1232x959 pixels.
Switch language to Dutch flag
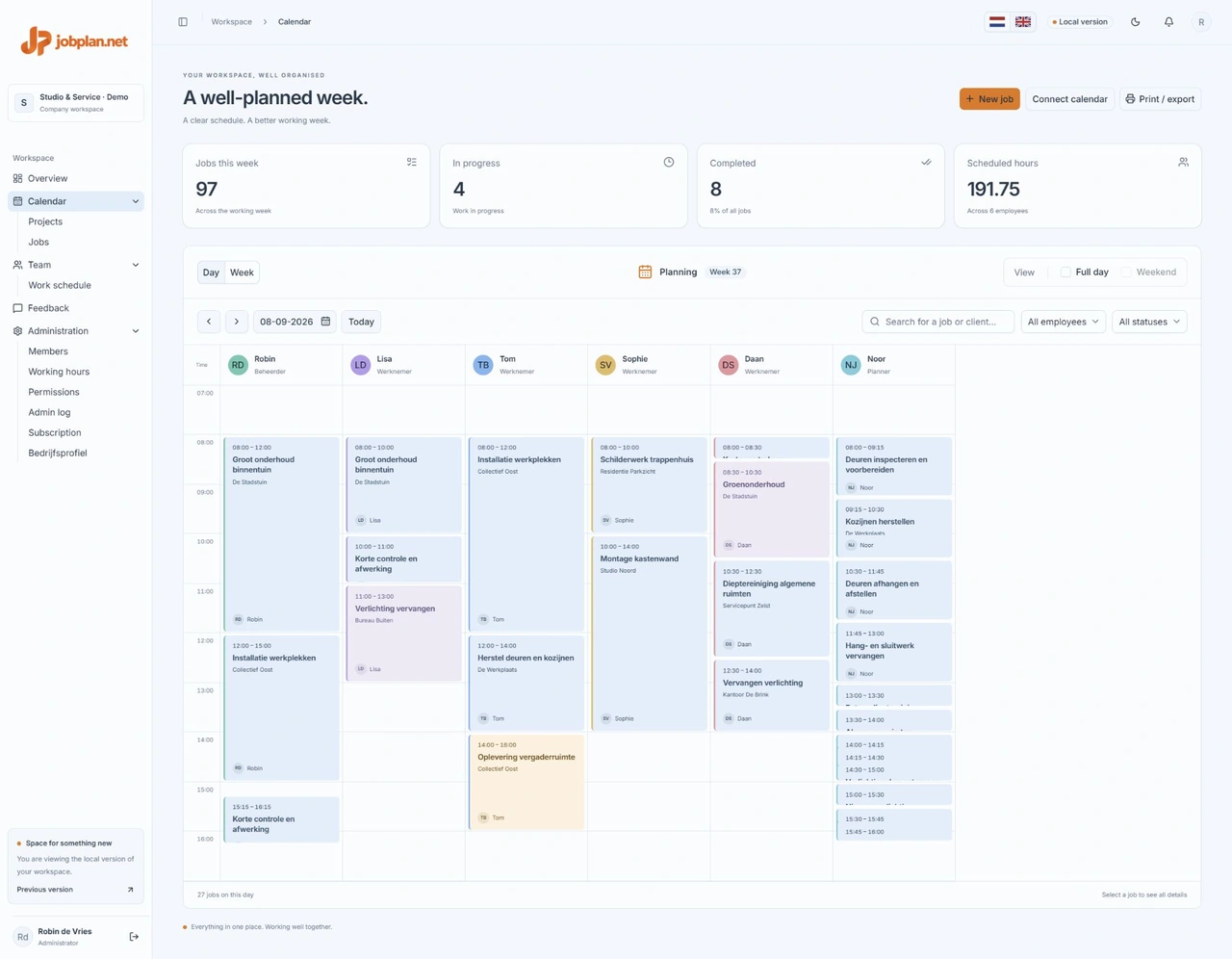coord(997,22)
